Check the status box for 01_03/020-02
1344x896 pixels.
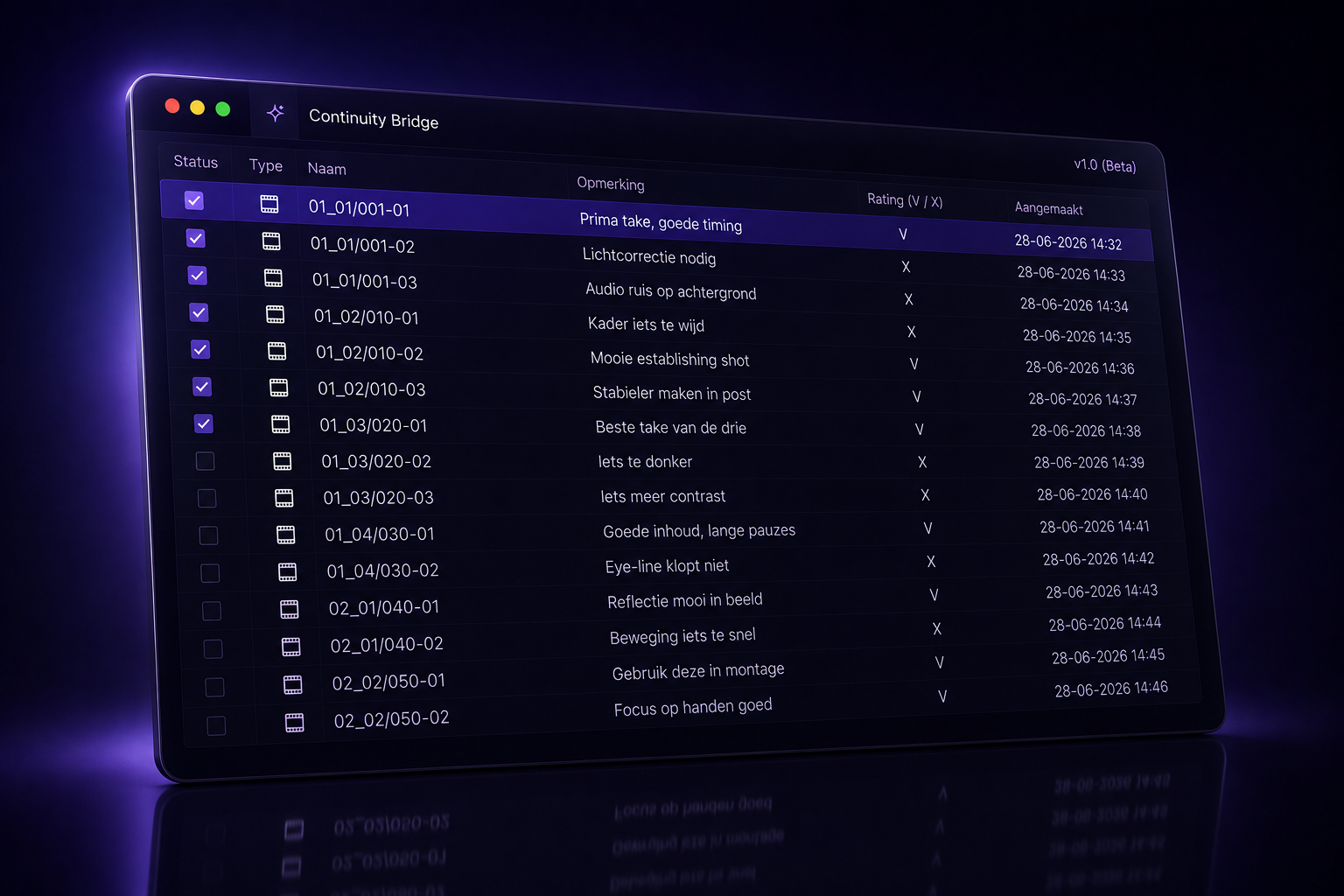[205, 460]
